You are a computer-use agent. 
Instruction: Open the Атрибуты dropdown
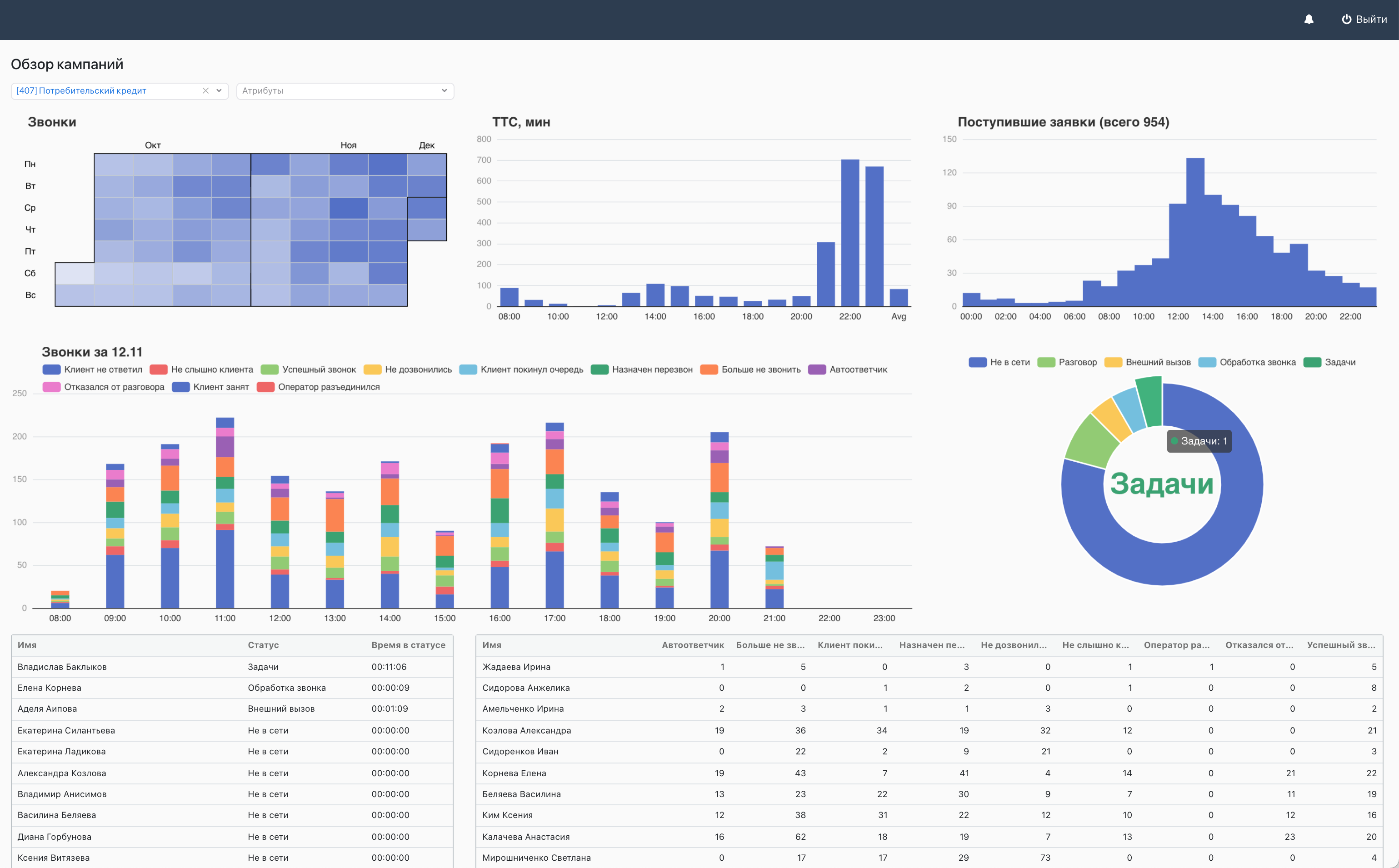click(x=345, y=91)
